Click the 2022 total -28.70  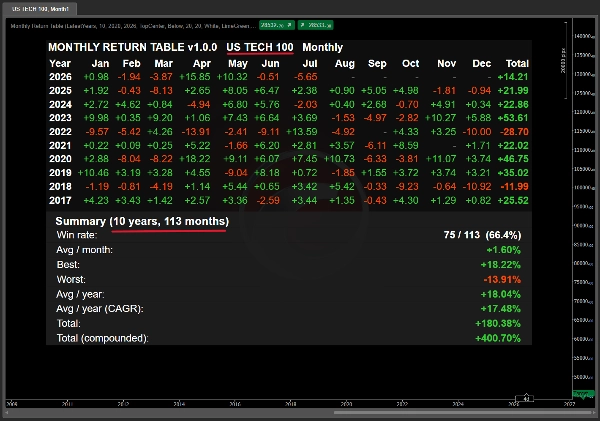(514, 132)
